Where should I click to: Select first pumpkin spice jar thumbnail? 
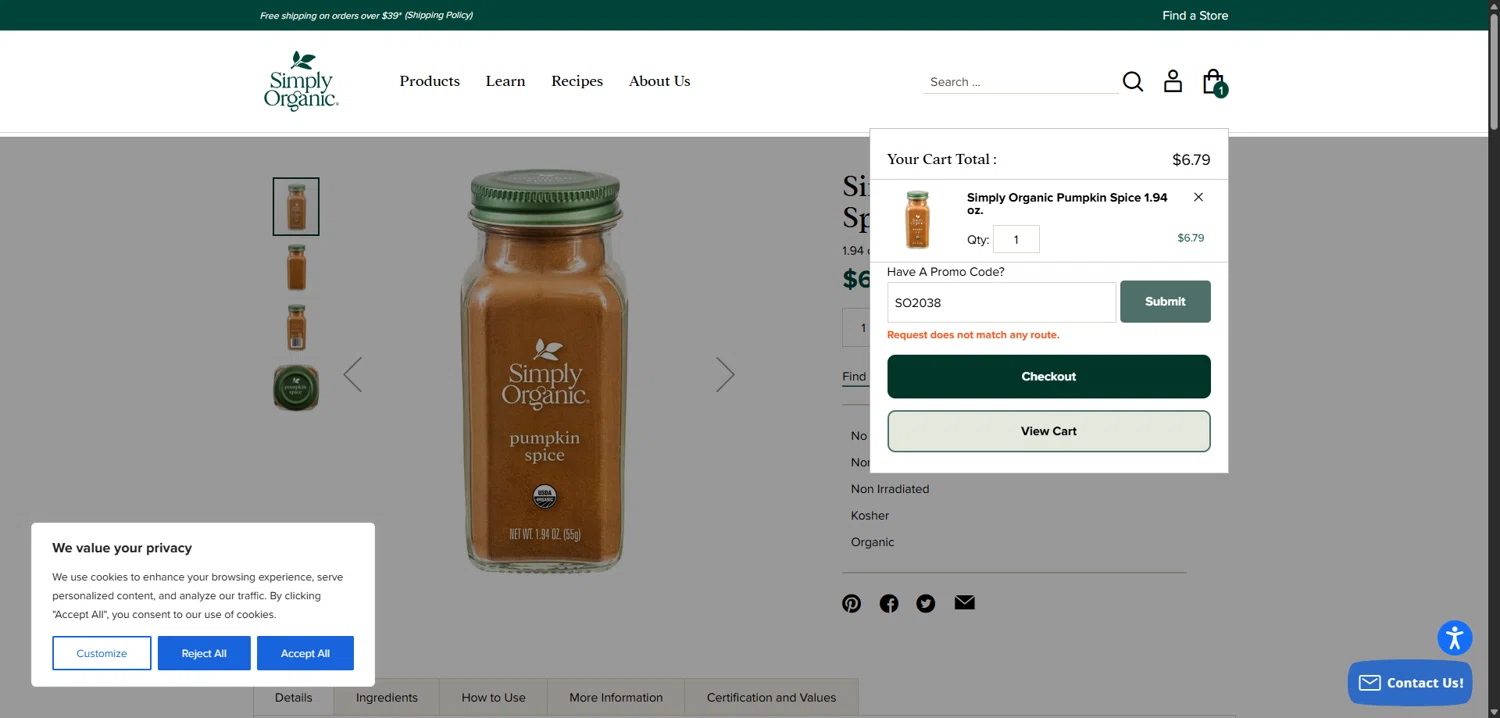click(296, 206)
